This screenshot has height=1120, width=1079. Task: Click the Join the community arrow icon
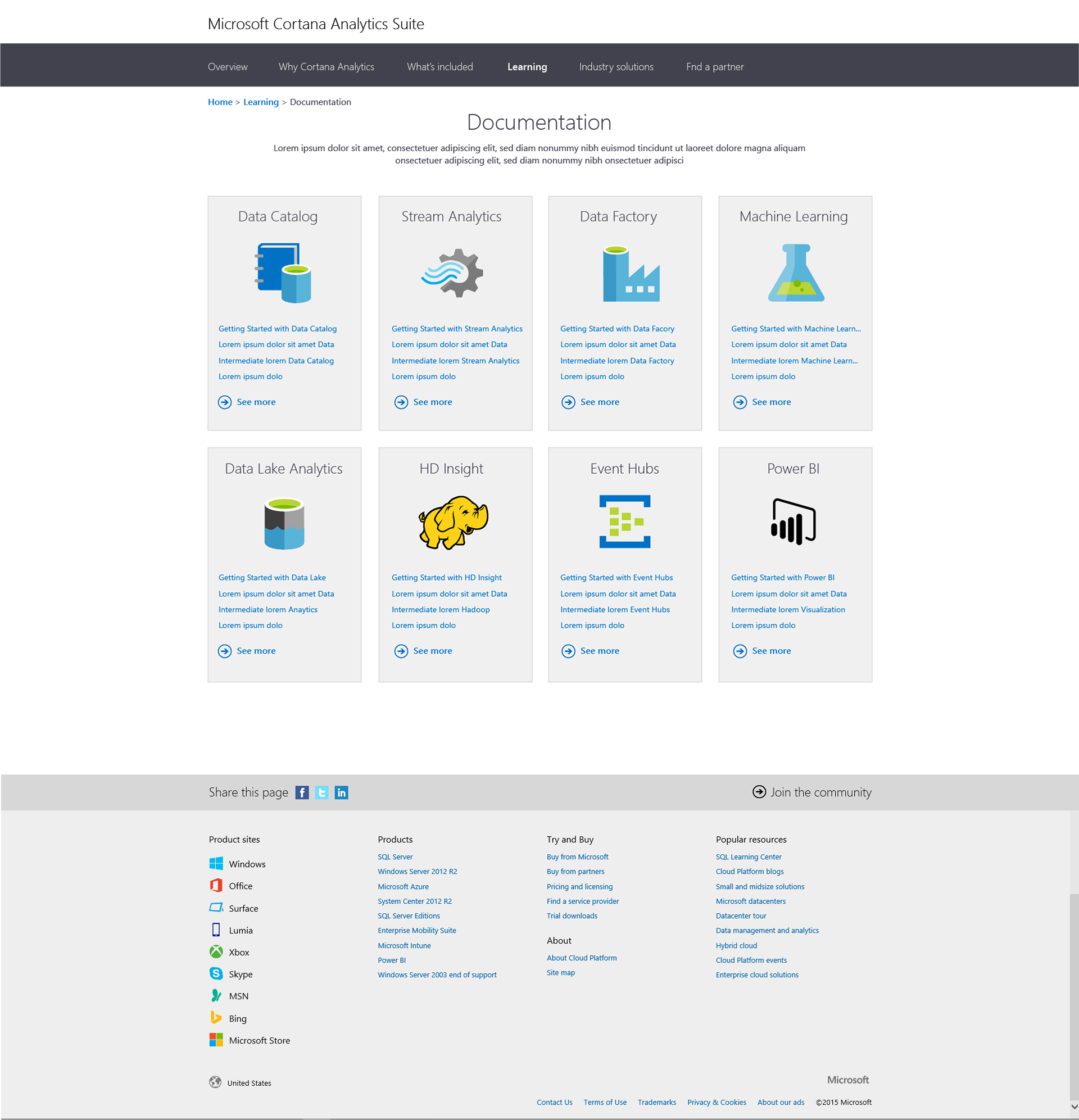[759, 792]
